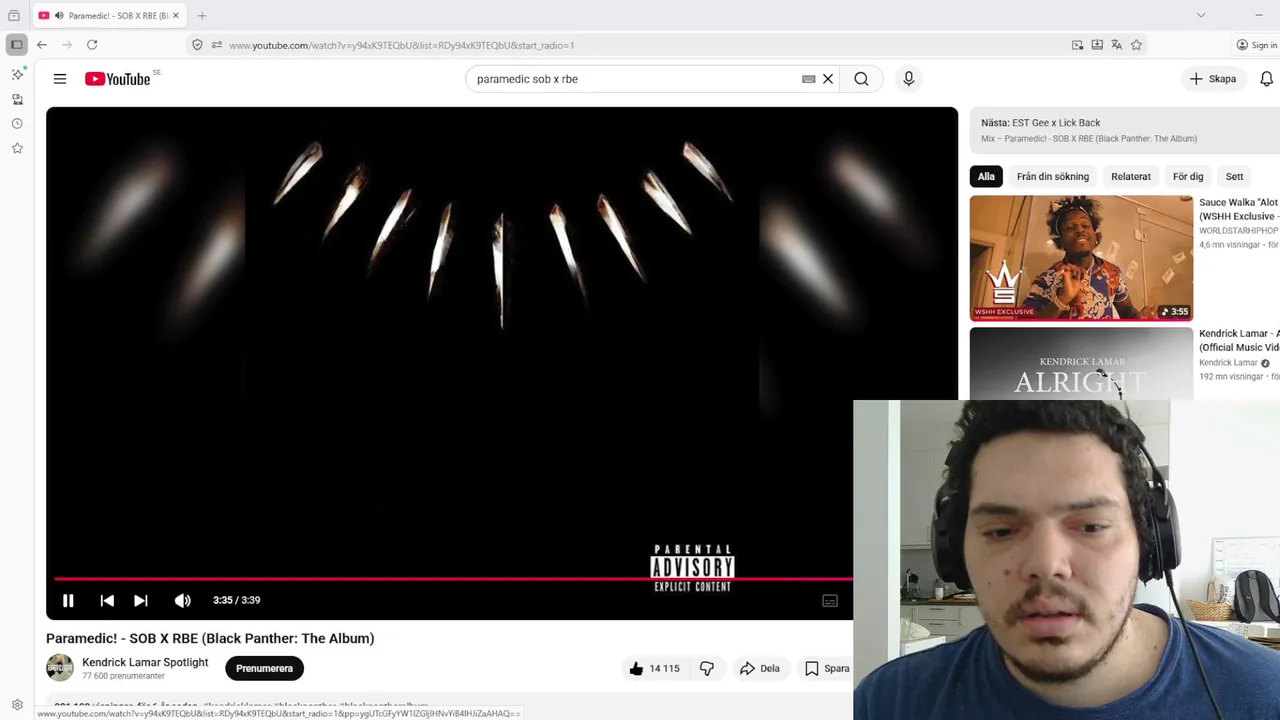Like the video with thumbs up
This screenshot has height=720, width=1280.
click(x=654, y=668)
